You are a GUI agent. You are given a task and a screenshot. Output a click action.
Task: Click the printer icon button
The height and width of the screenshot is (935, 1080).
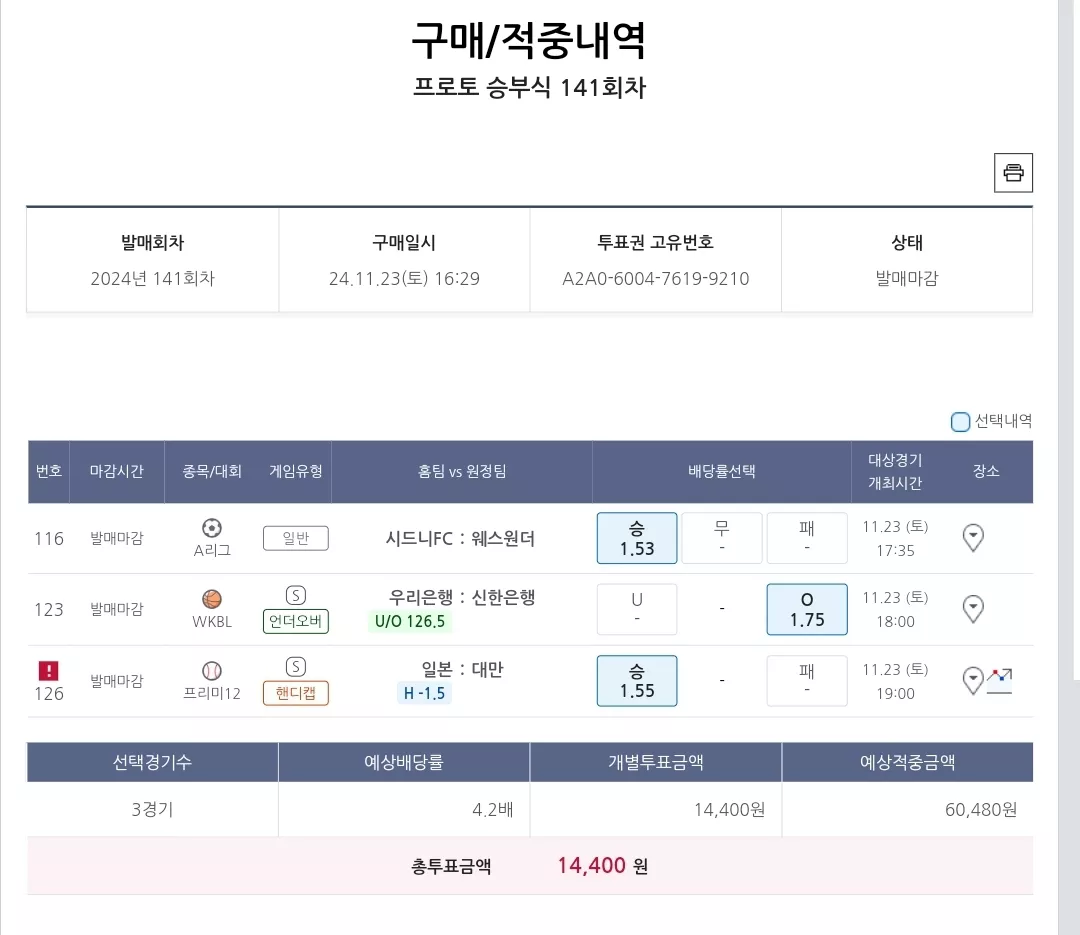1013,172
